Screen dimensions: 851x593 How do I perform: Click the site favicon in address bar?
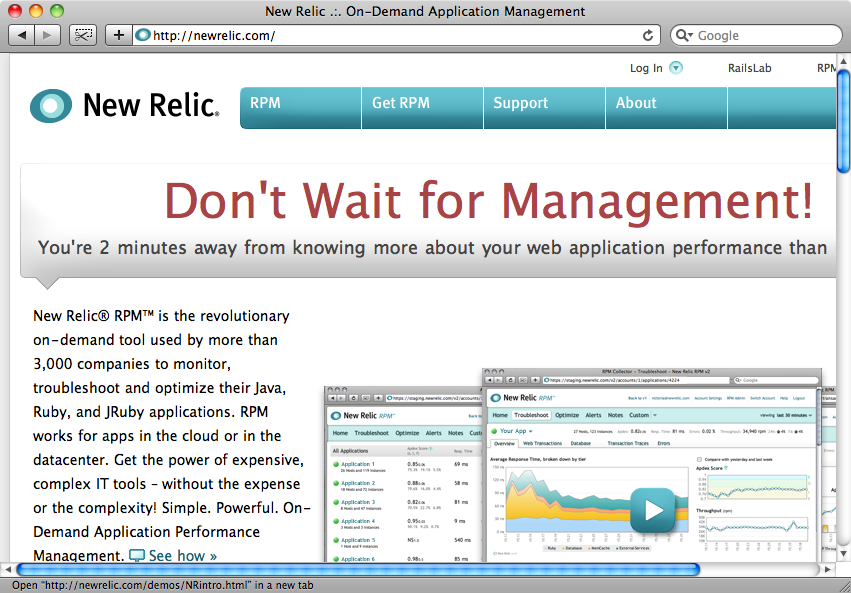[143, 35]
